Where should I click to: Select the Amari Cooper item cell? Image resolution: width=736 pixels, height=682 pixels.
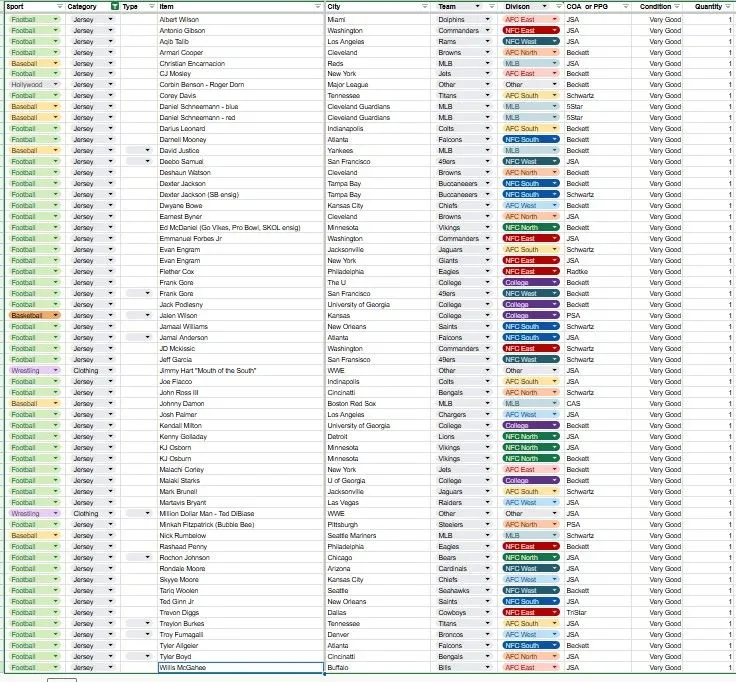(x=241, y=52)
